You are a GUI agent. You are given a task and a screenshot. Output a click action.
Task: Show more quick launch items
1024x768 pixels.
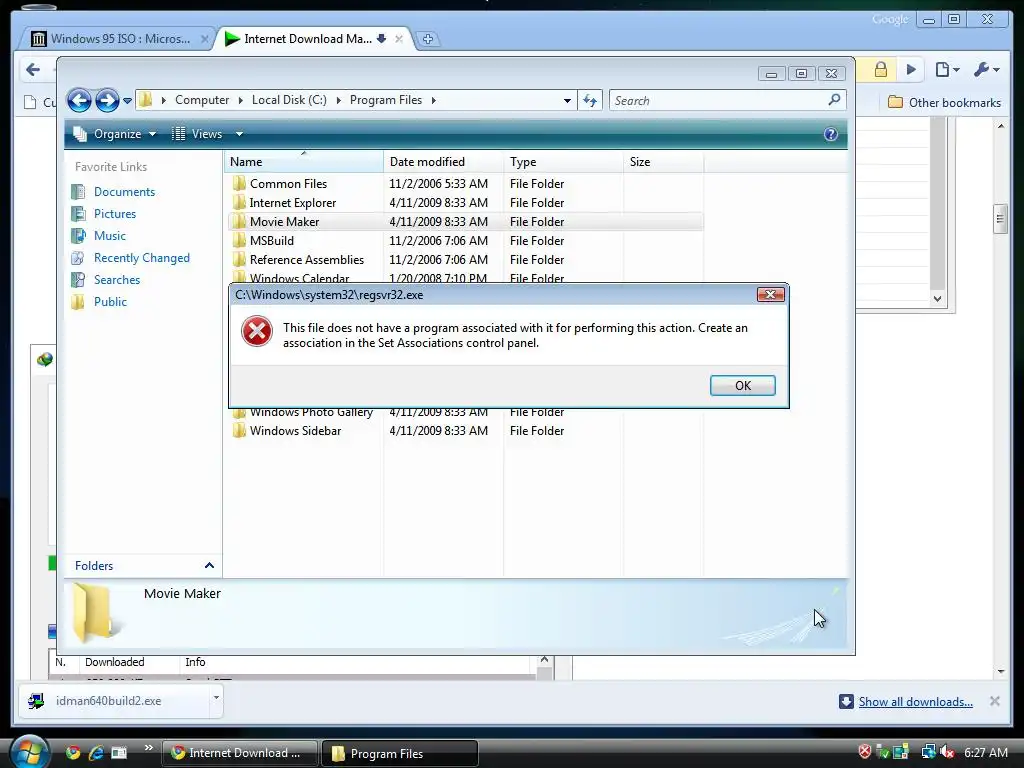[x=148, y=748]
